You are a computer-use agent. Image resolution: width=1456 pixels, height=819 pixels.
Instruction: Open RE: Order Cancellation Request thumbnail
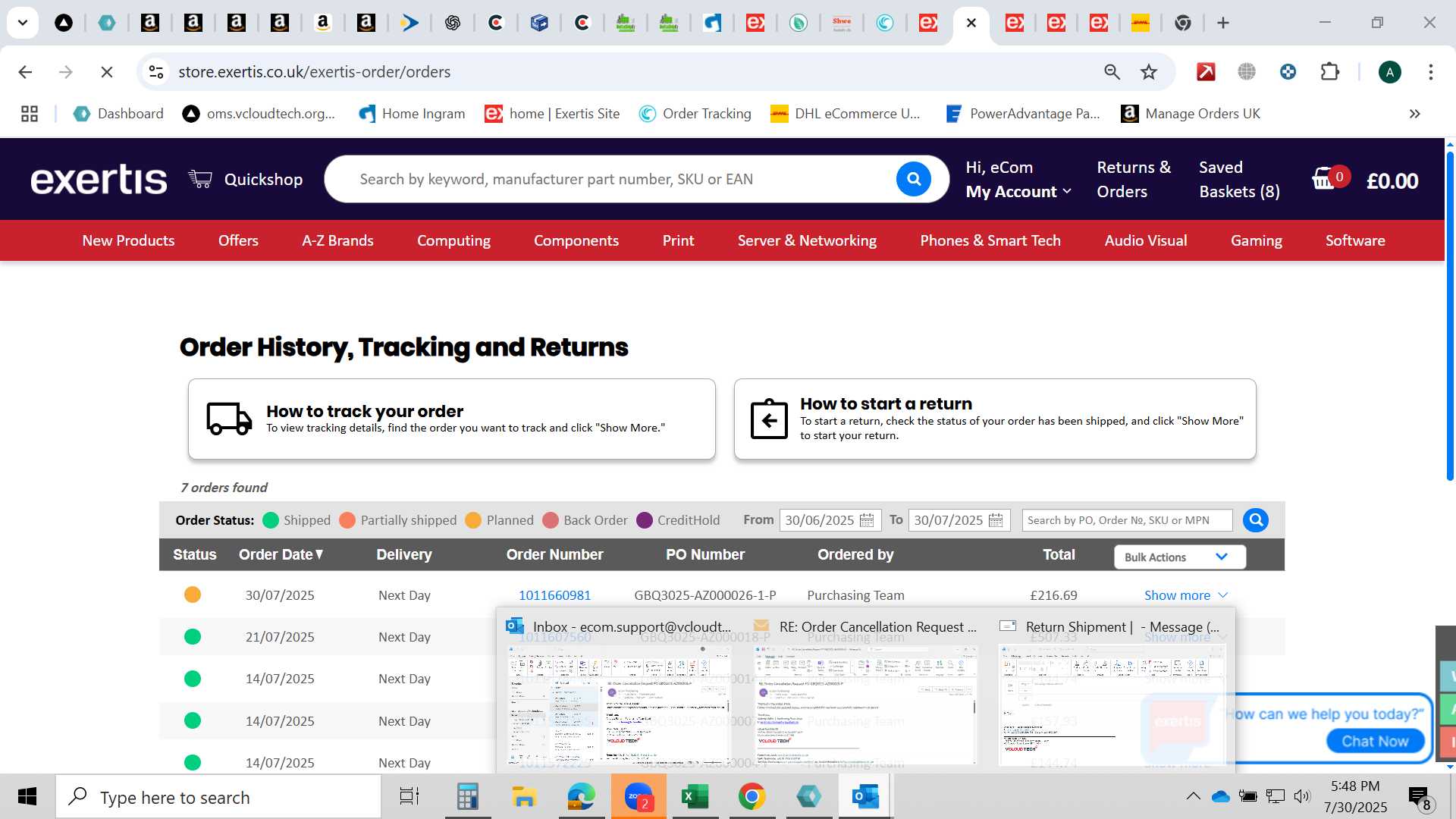click(x=865, y=704)
